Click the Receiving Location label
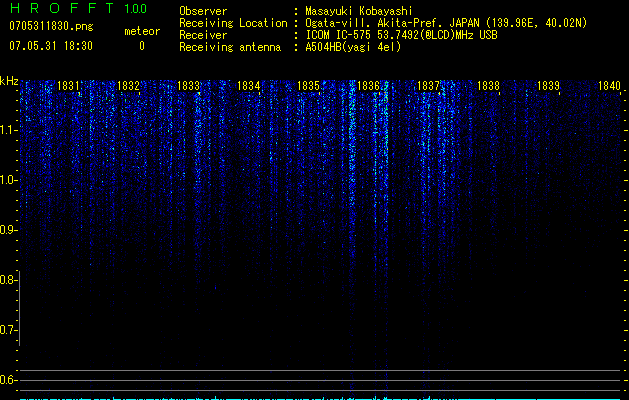 pyautogui.click(x=233, y=23)
